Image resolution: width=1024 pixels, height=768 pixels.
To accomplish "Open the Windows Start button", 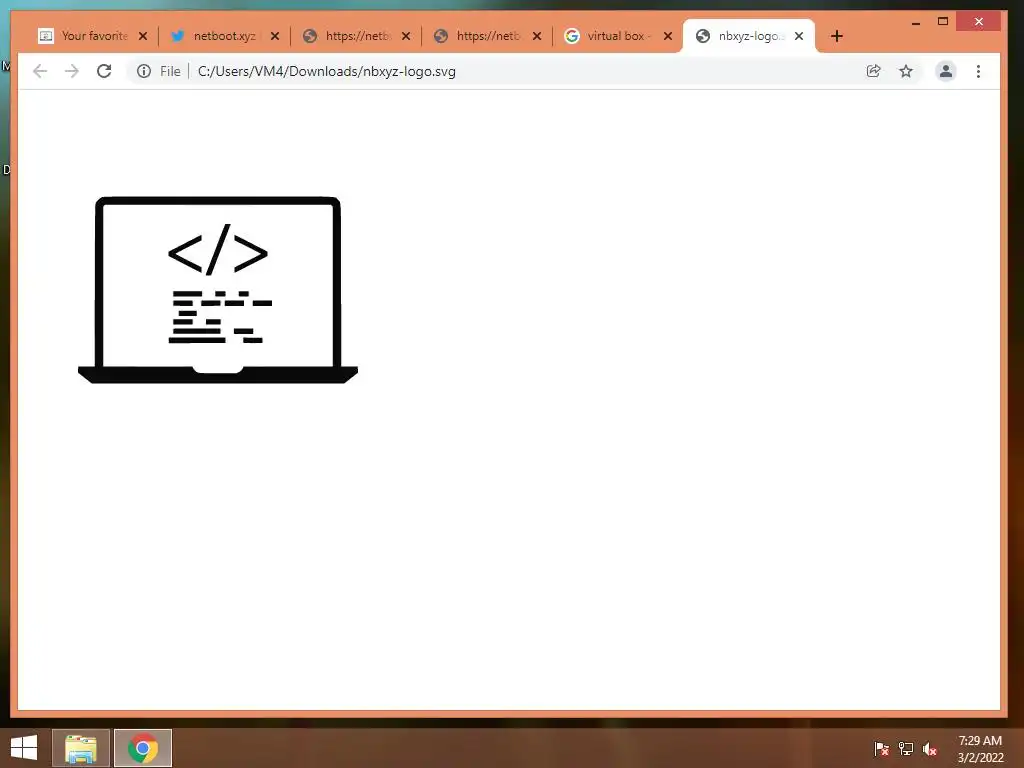I will 24,748.
